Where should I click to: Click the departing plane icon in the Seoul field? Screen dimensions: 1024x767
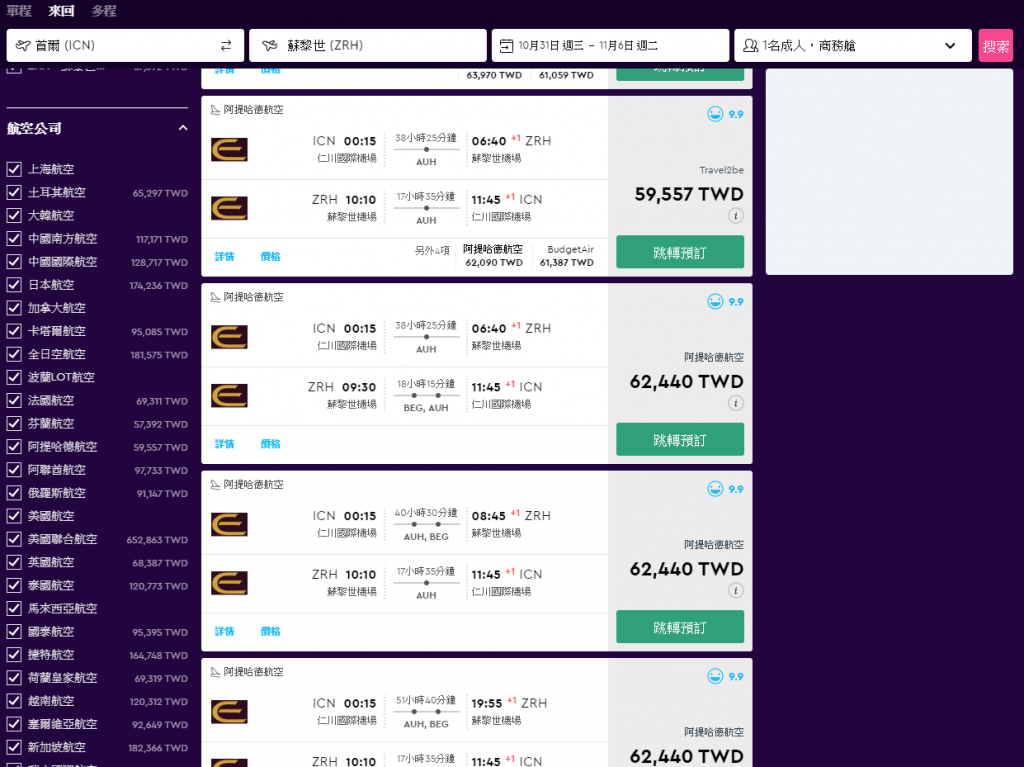pyautogui.click(x=23, y=46)
